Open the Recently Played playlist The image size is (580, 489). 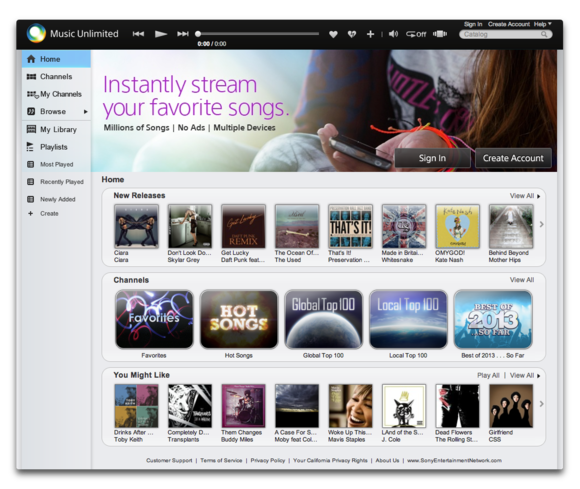pos(56,182)
